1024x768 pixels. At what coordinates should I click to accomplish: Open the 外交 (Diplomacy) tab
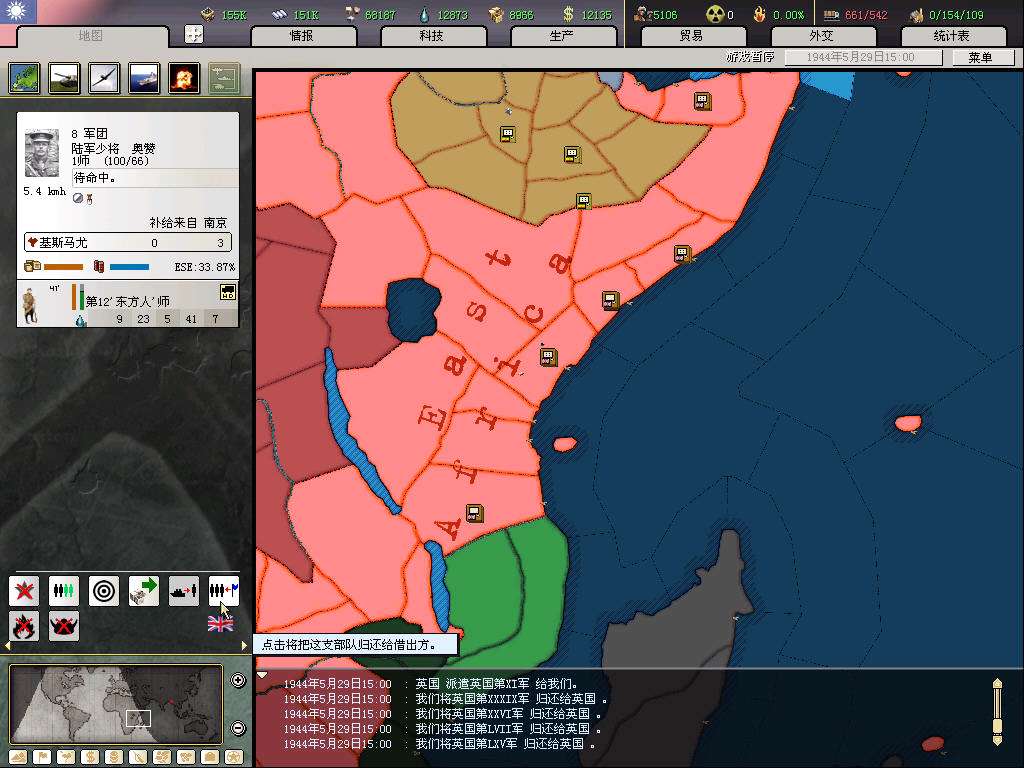pyautogui.click(x=821, y=36)
